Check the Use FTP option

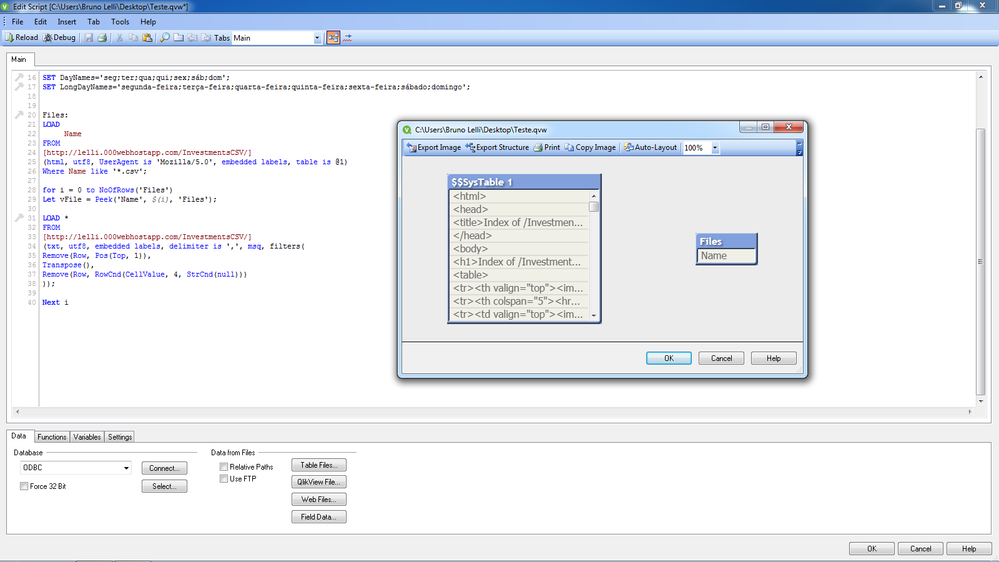pyautogui.click(x=224, y=480)
